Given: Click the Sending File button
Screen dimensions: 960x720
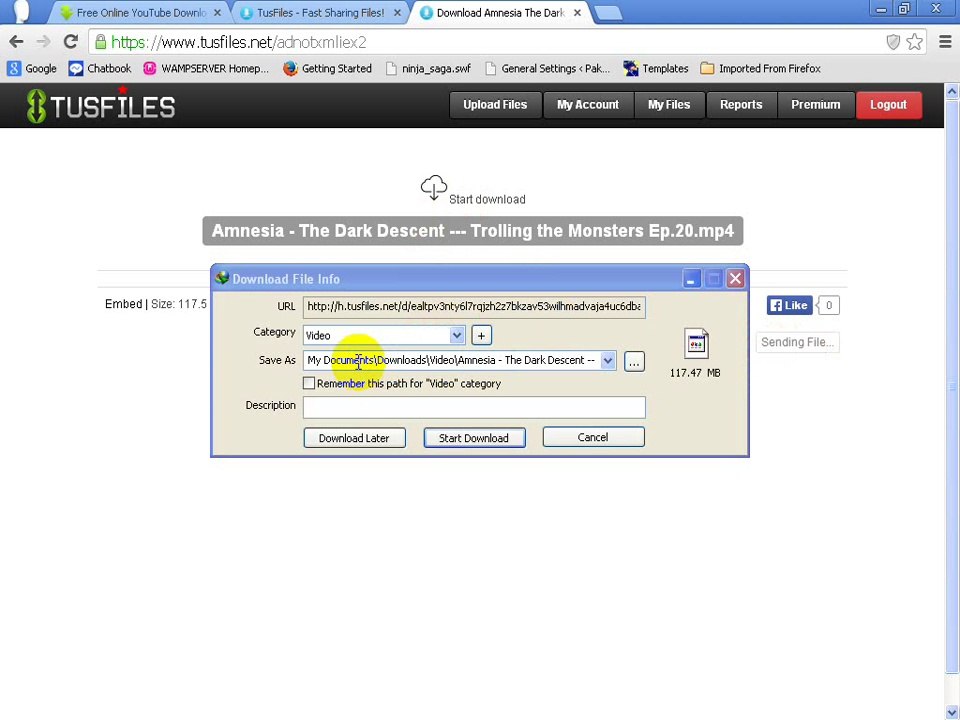Looking at the screenshot, I should click(x=798, y=342).
